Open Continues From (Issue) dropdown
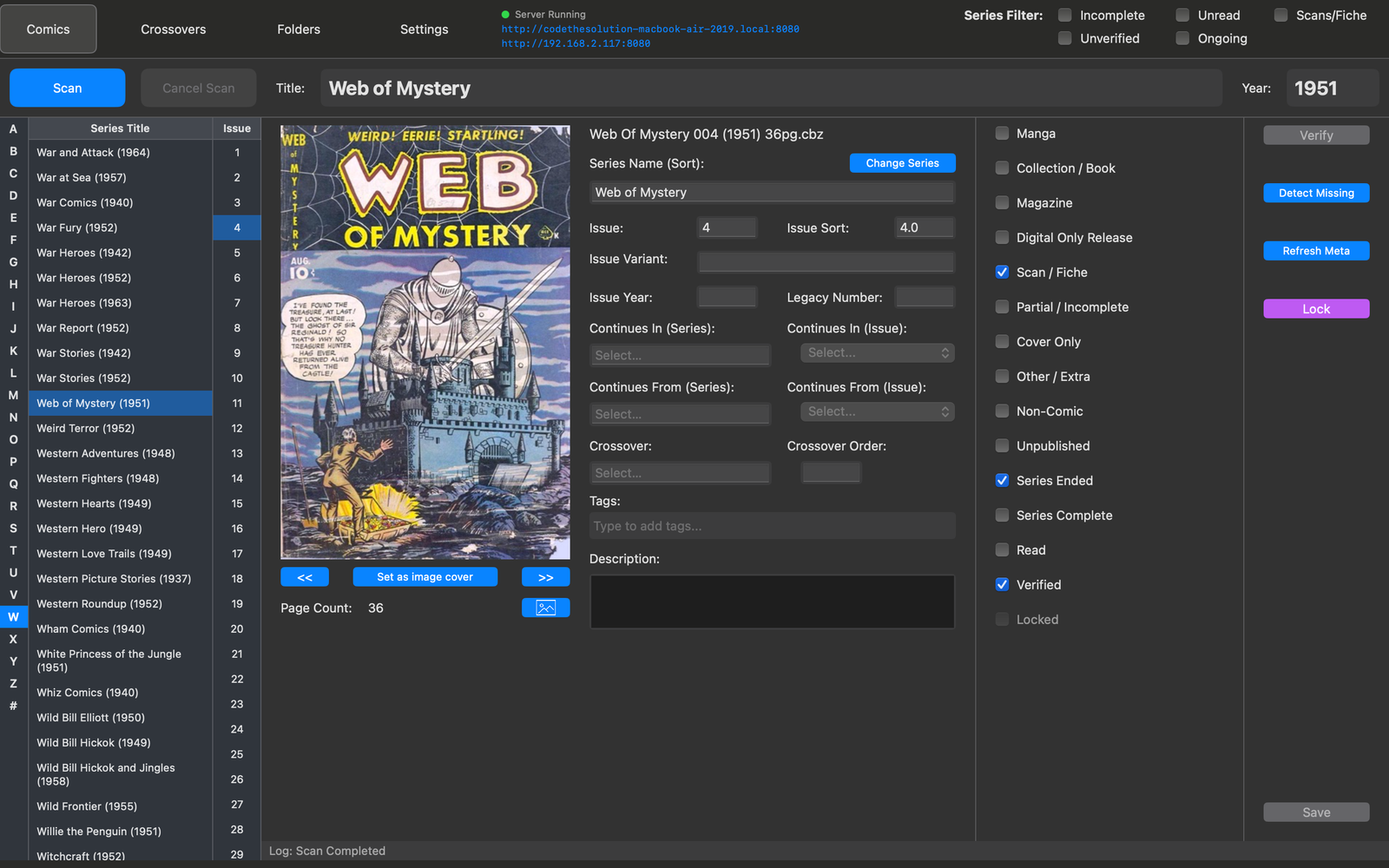Image resolution: width=1389 pixels, height=868 pixels. 877,412
